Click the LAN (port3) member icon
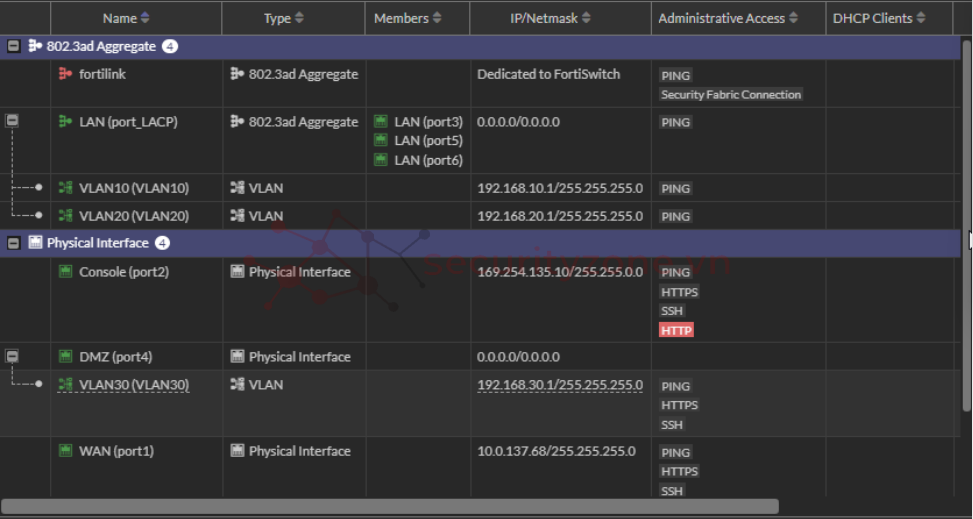The height and width of the screenshot is (519, 973). (x=381, y=122)
